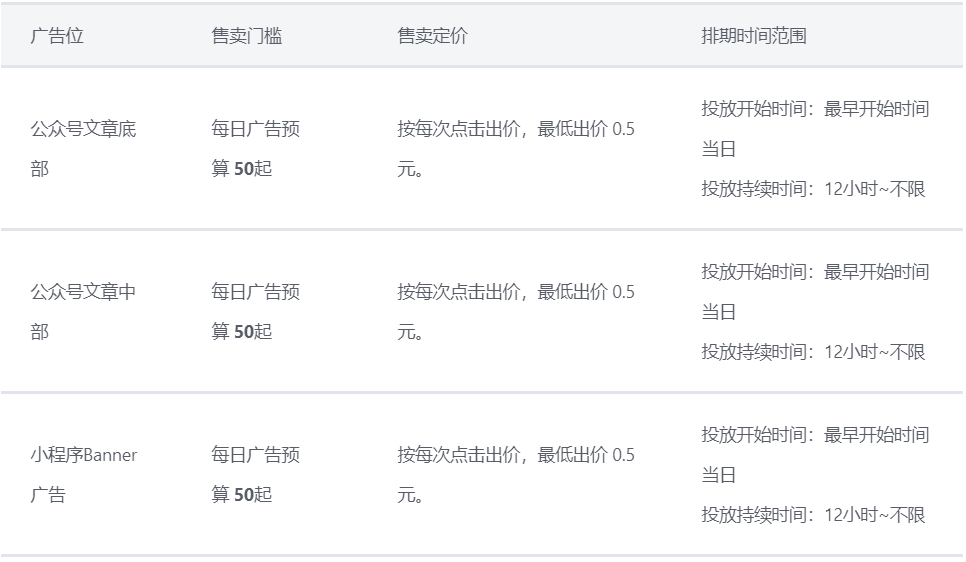
Task: Click 投放开始时间 line in 公众号文章底部 row
Action: pos(814,109)
